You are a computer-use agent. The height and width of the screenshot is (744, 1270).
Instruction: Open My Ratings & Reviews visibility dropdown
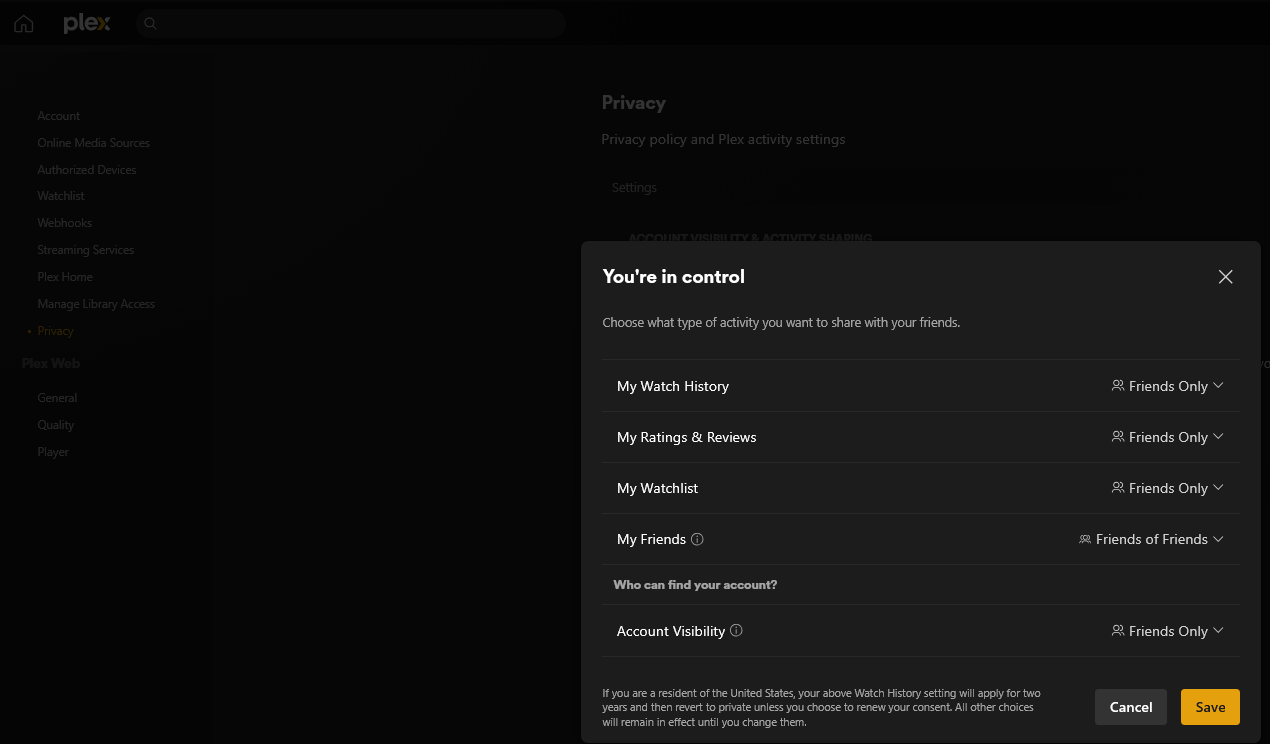click(x=1167, y=437)
